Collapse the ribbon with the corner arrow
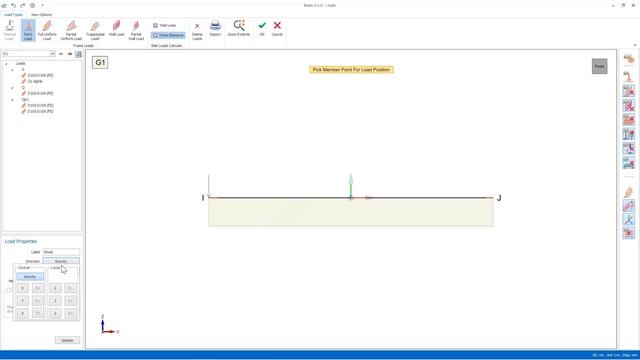The height and width of the screenshot is (360, 640). point(635,45)
